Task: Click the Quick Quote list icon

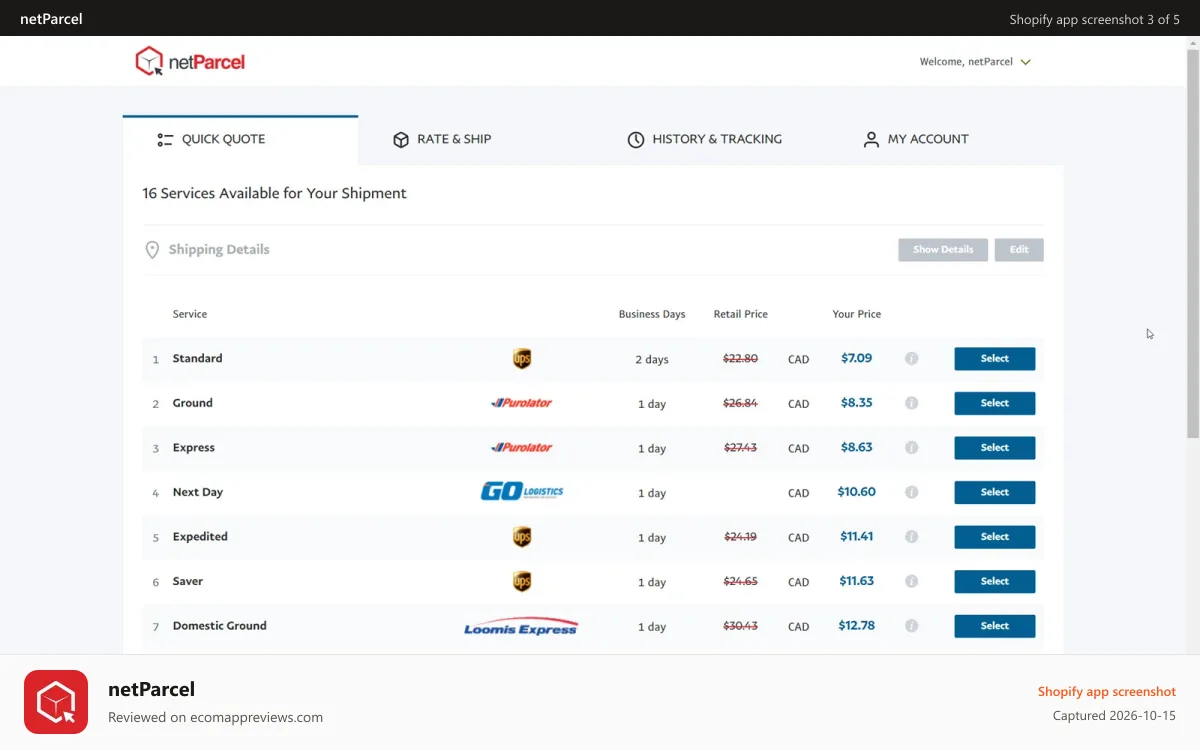Action: tap(165, 140)
